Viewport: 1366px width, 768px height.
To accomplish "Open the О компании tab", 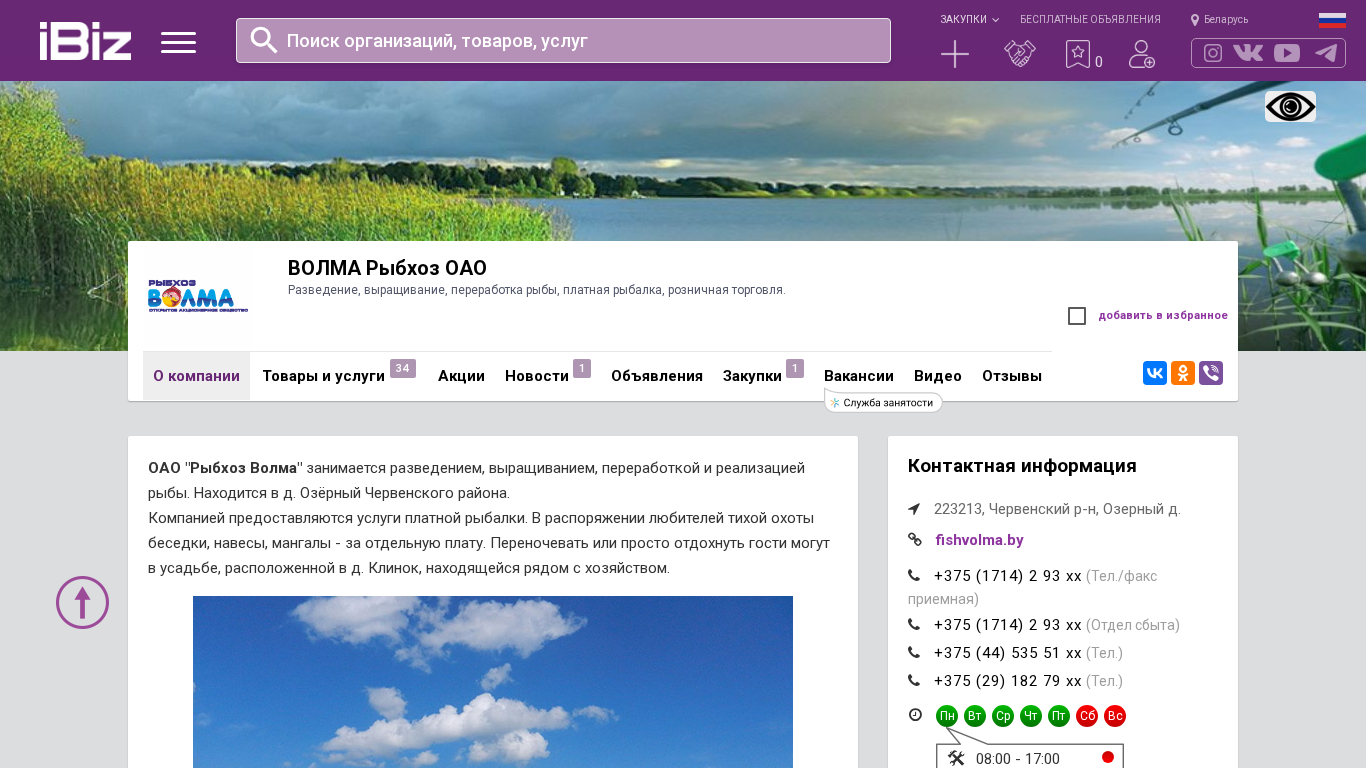I will 196,376.
